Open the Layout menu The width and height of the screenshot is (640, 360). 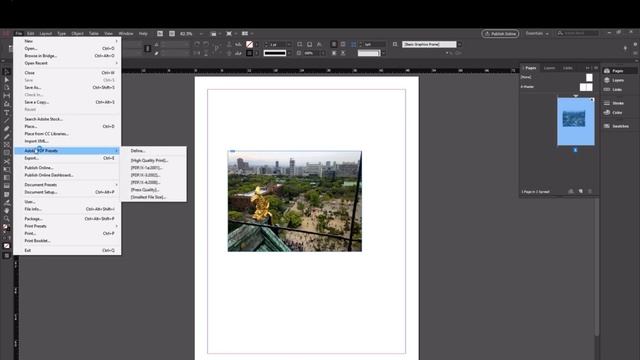46,33
